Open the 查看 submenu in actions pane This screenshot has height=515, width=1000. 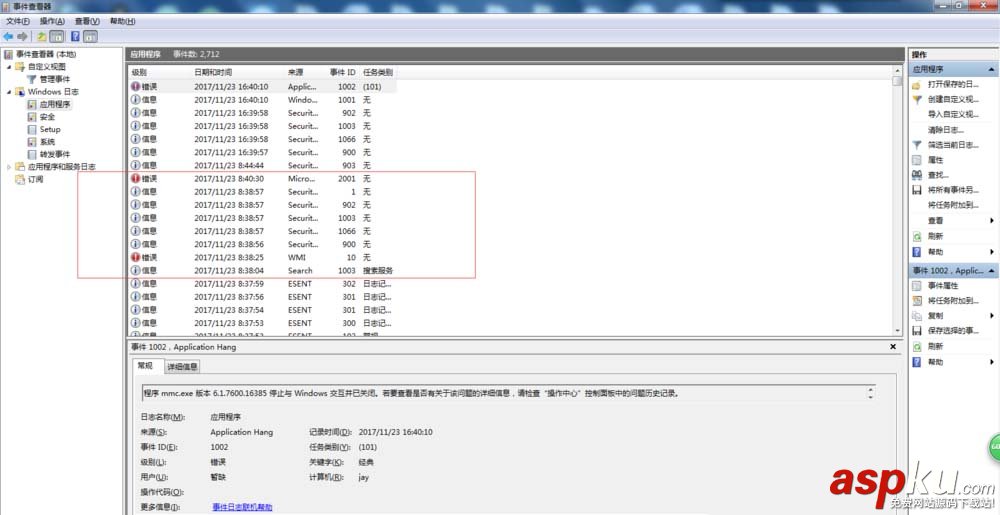point(953,221)
